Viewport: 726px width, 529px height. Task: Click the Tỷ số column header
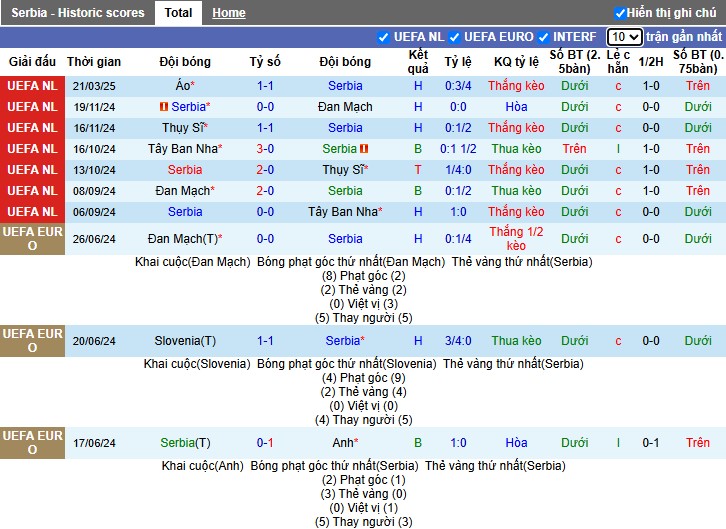265,62
